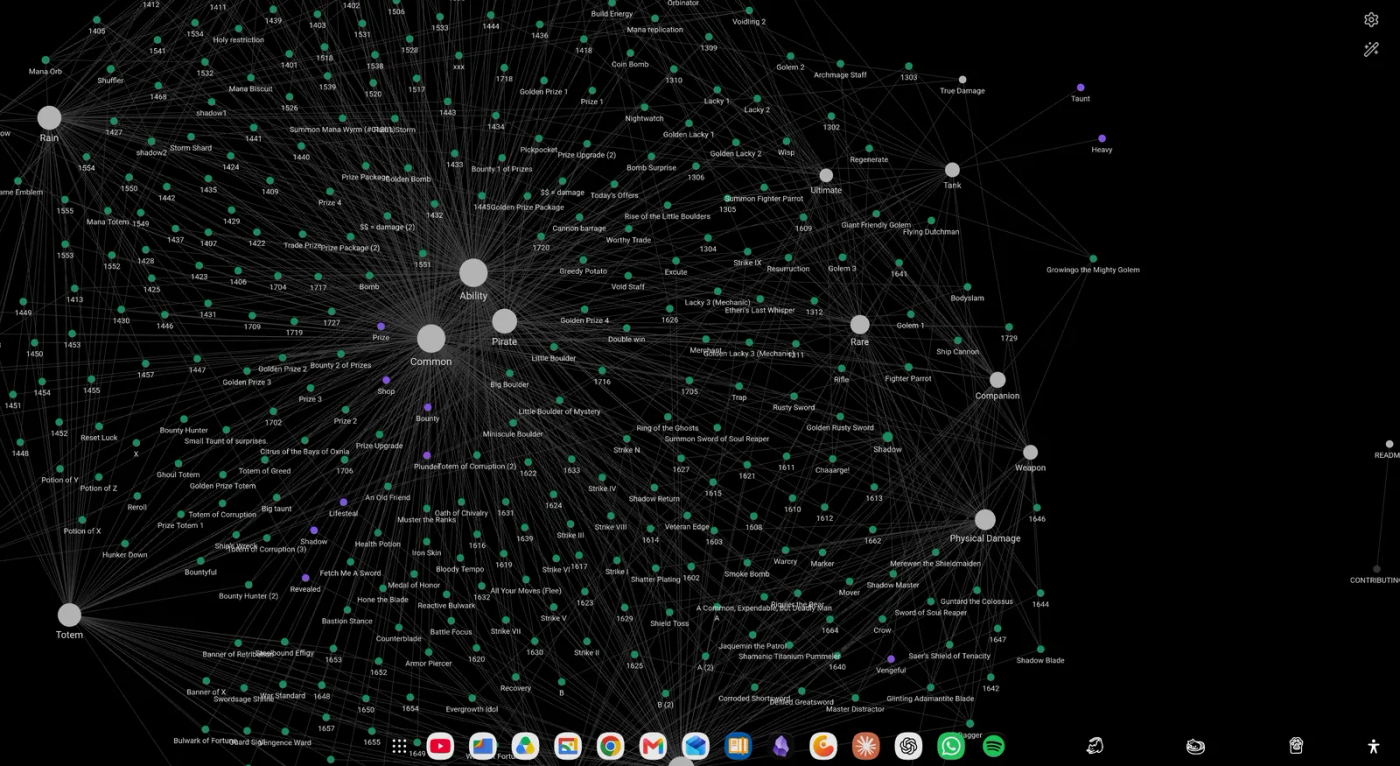This screenshot has width=1400, height=766.
Task: Click the timelapse animation wand icon
Action: [1371, 49]
